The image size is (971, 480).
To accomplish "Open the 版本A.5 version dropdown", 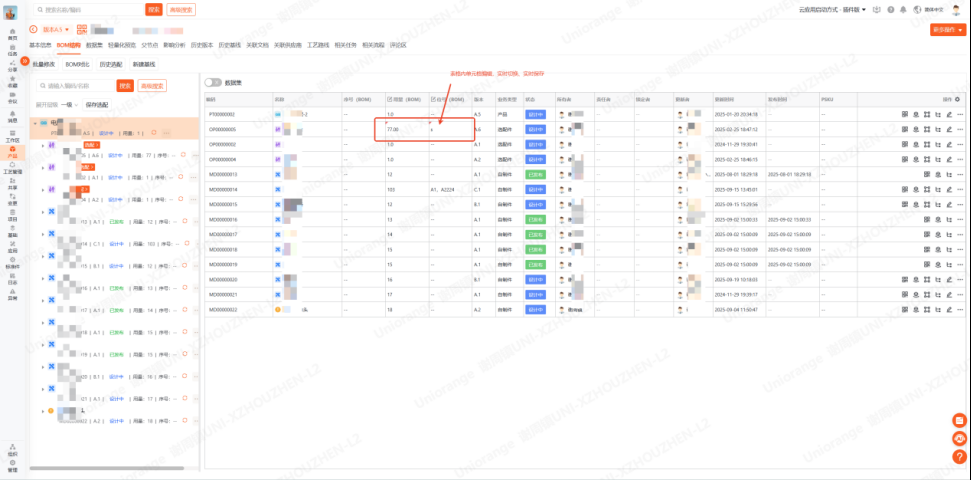I will click(x=55, y=30).
